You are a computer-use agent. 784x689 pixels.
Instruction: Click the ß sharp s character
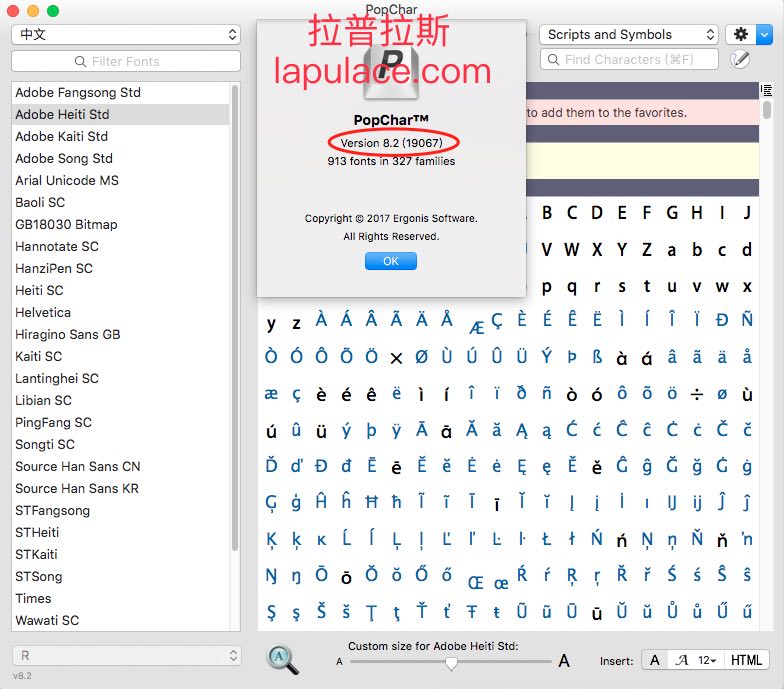tap(596, 356)
